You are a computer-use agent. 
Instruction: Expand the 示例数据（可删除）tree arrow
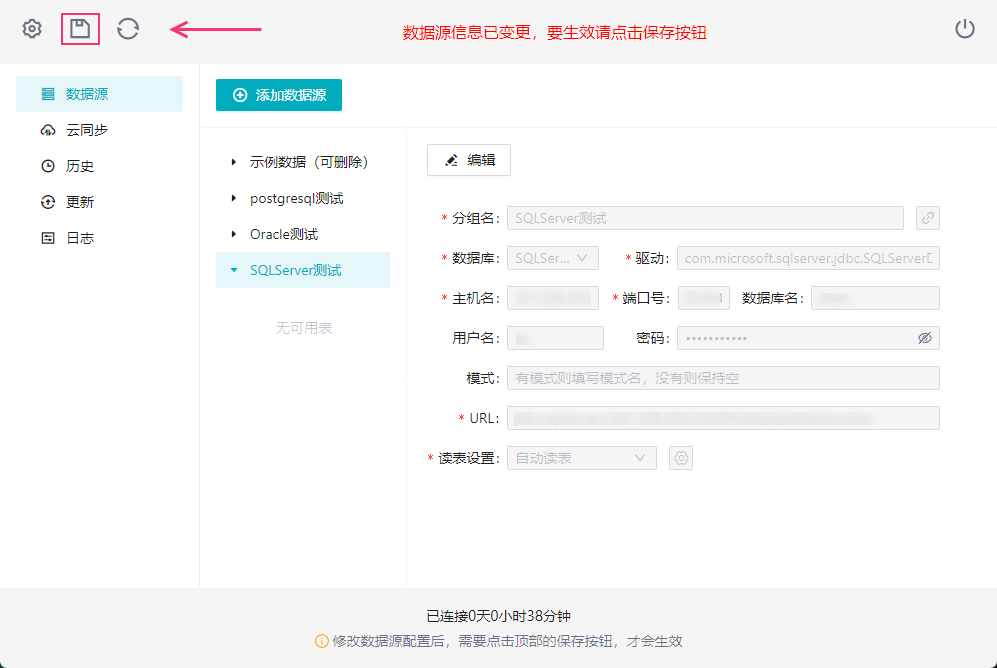(234, 162)
